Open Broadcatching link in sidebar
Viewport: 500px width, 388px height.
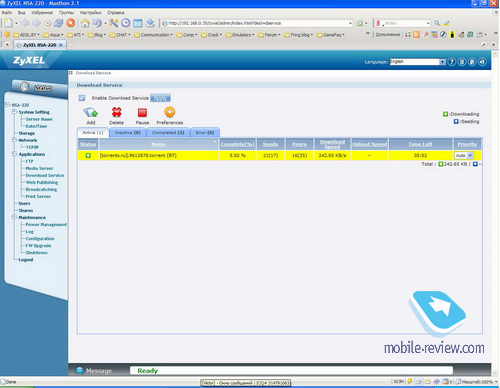(x=41, y=189)
